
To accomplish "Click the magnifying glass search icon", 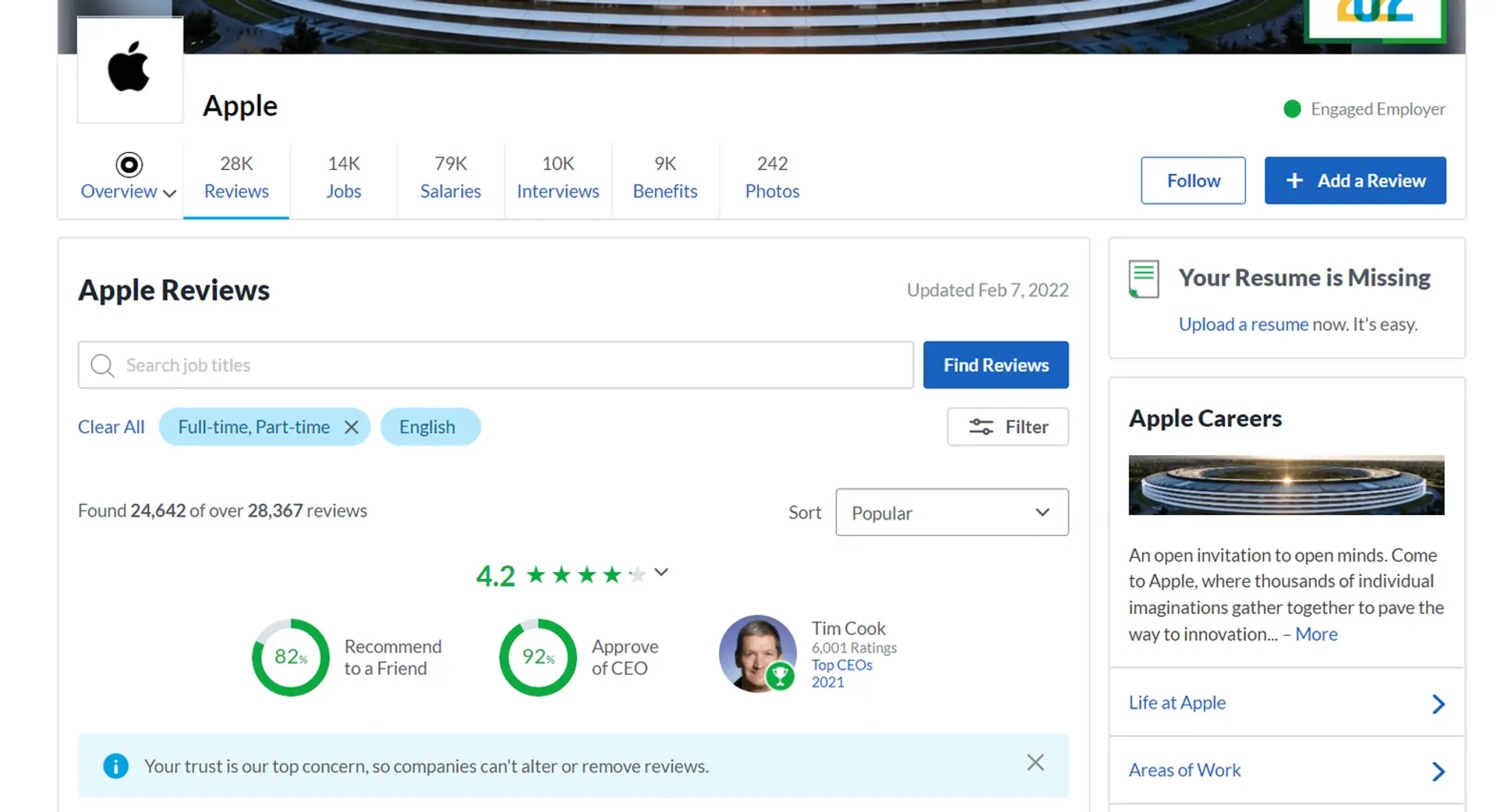I will 102,365.
